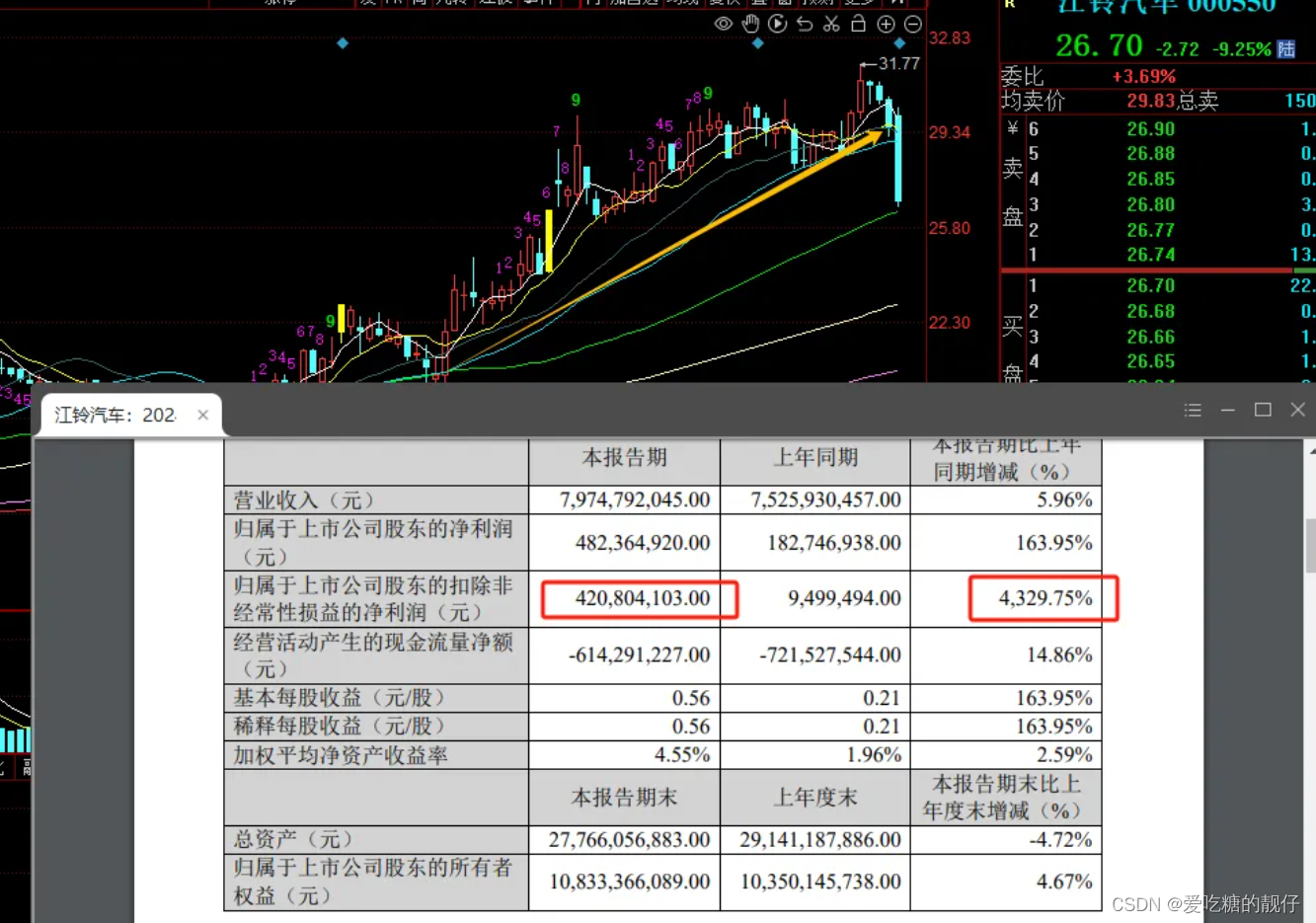This screenshot has width=1316, height=923.
Task: Click the 31.77 high price label on chart
Action: [898, 64]
